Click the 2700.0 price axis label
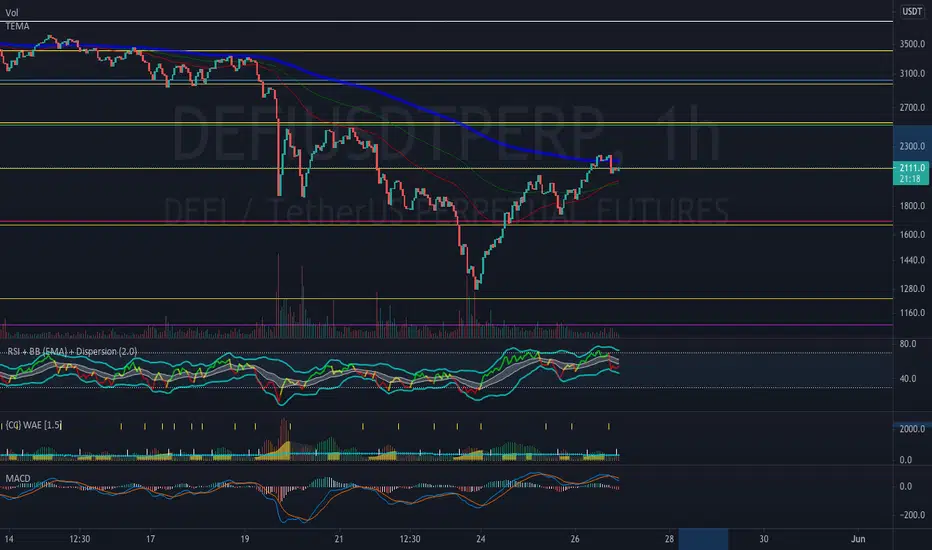The width and height of the screenshot is (932, 550). (912, 108)
